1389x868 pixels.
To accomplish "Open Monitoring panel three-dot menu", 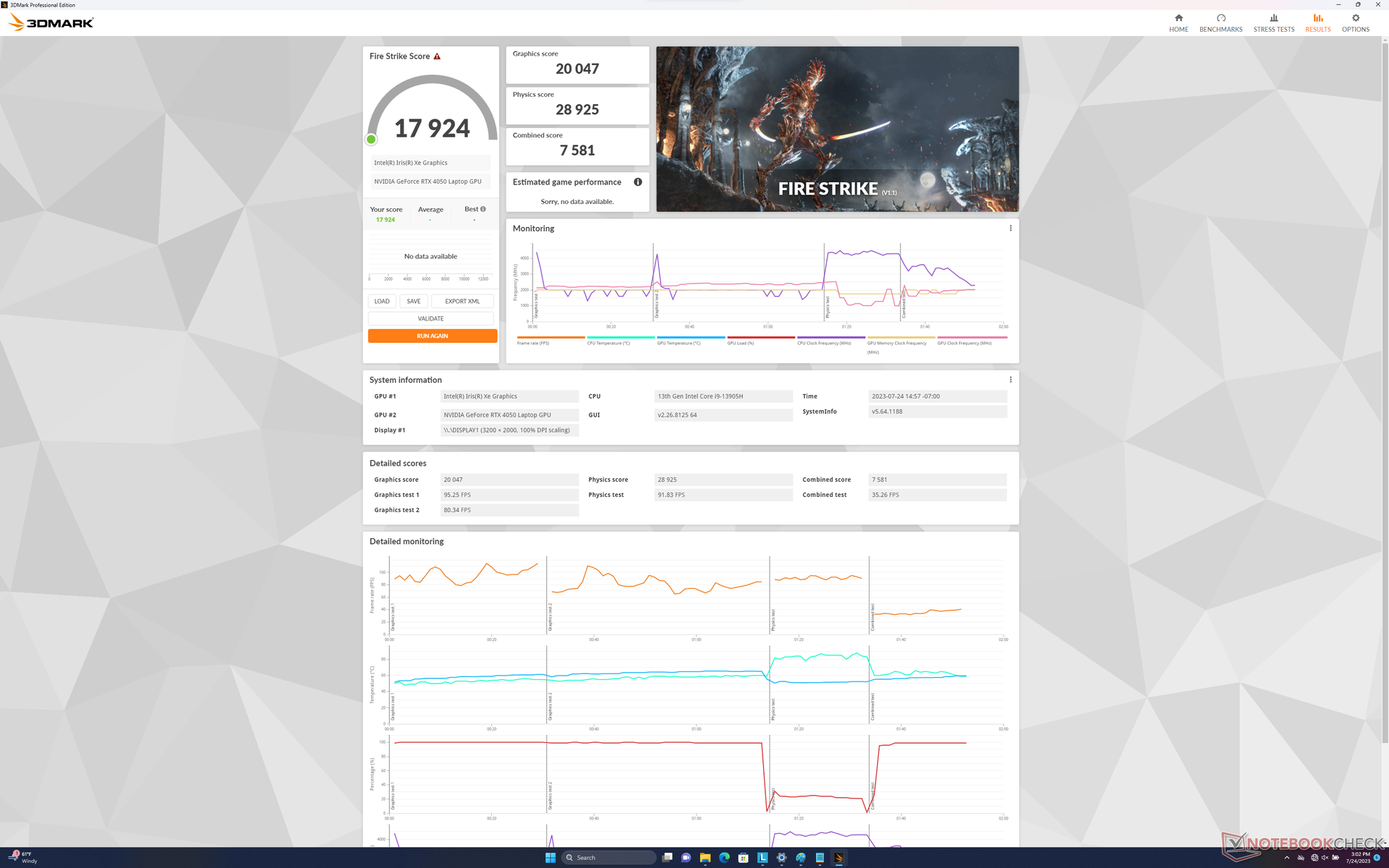I will point(1011,229).
